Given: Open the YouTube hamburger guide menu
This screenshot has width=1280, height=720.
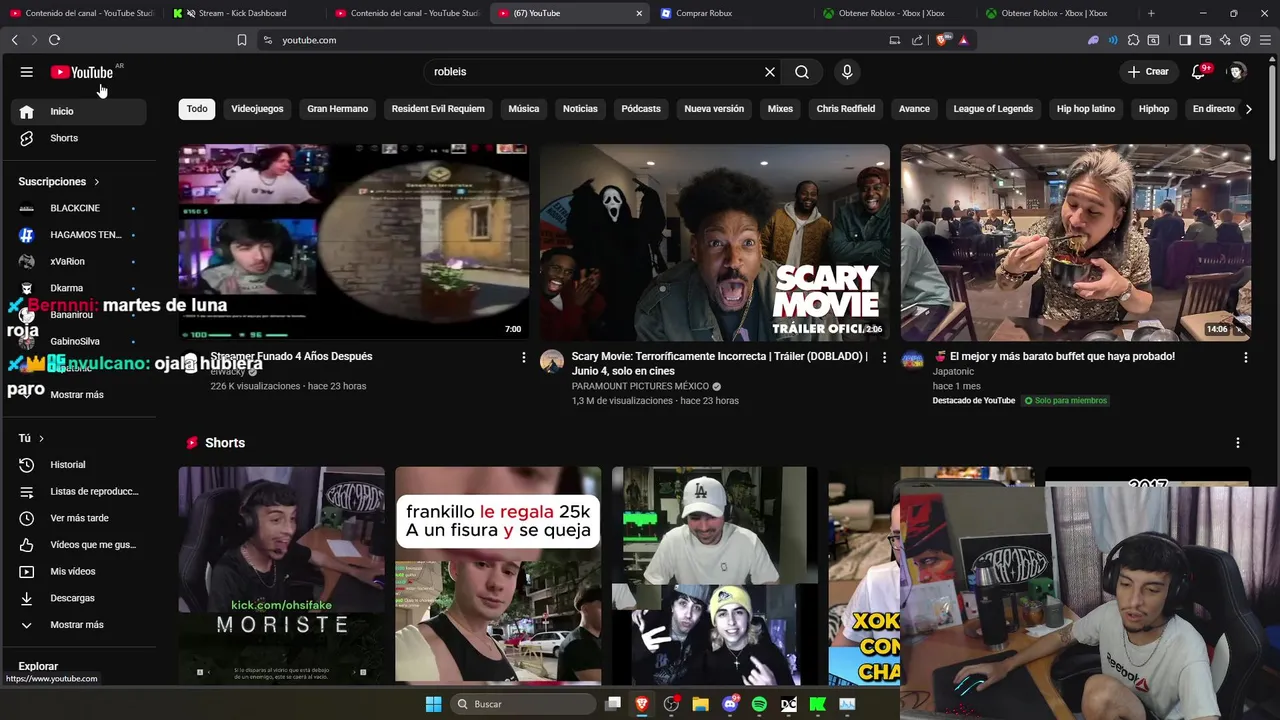Looking at the screenshot, I should tap(27, 72).
